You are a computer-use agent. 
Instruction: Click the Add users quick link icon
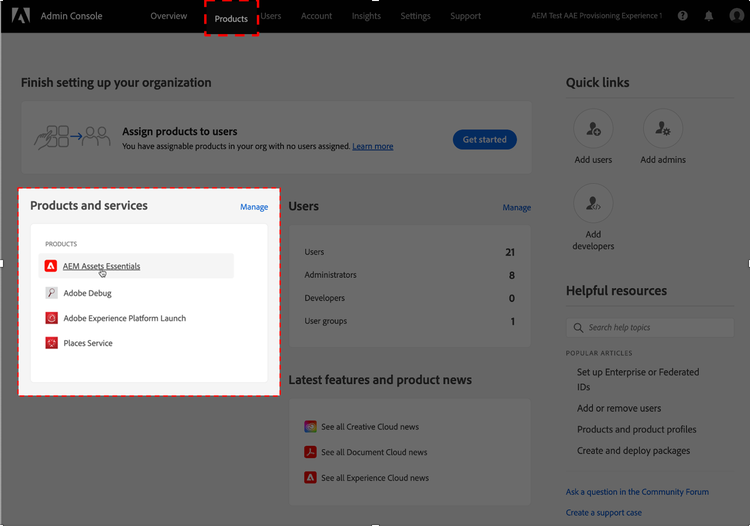tap(593, 128)
